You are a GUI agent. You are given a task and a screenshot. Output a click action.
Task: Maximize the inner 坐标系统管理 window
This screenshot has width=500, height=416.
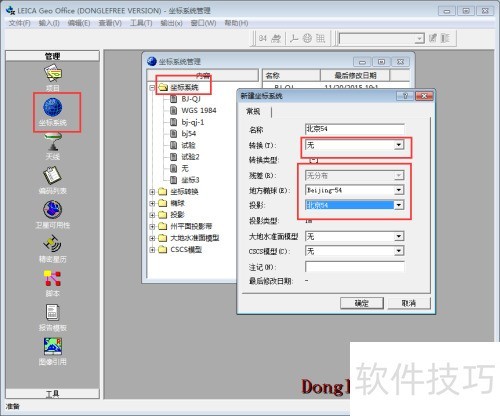(381, 62)
